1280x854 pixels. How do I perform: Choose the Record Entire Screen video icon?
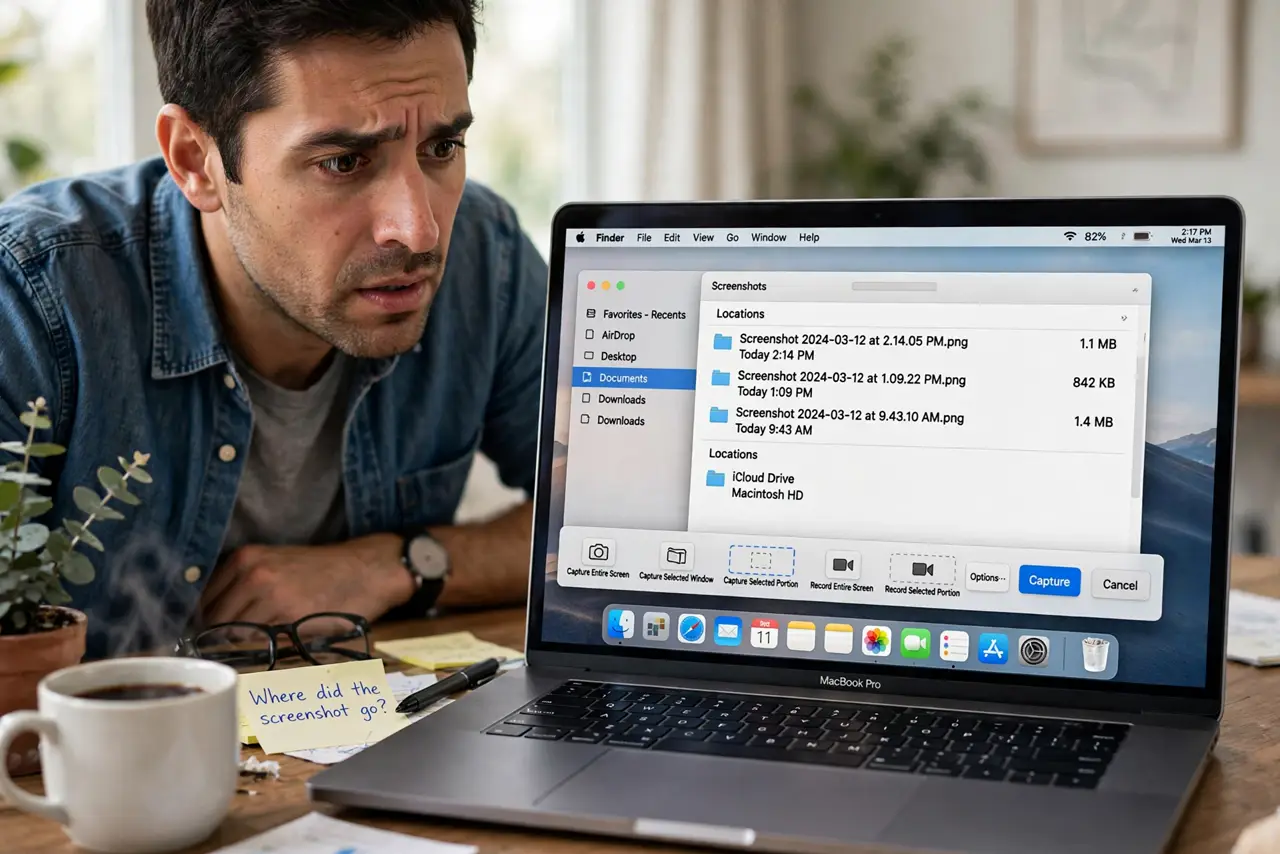tap(842, 565)
